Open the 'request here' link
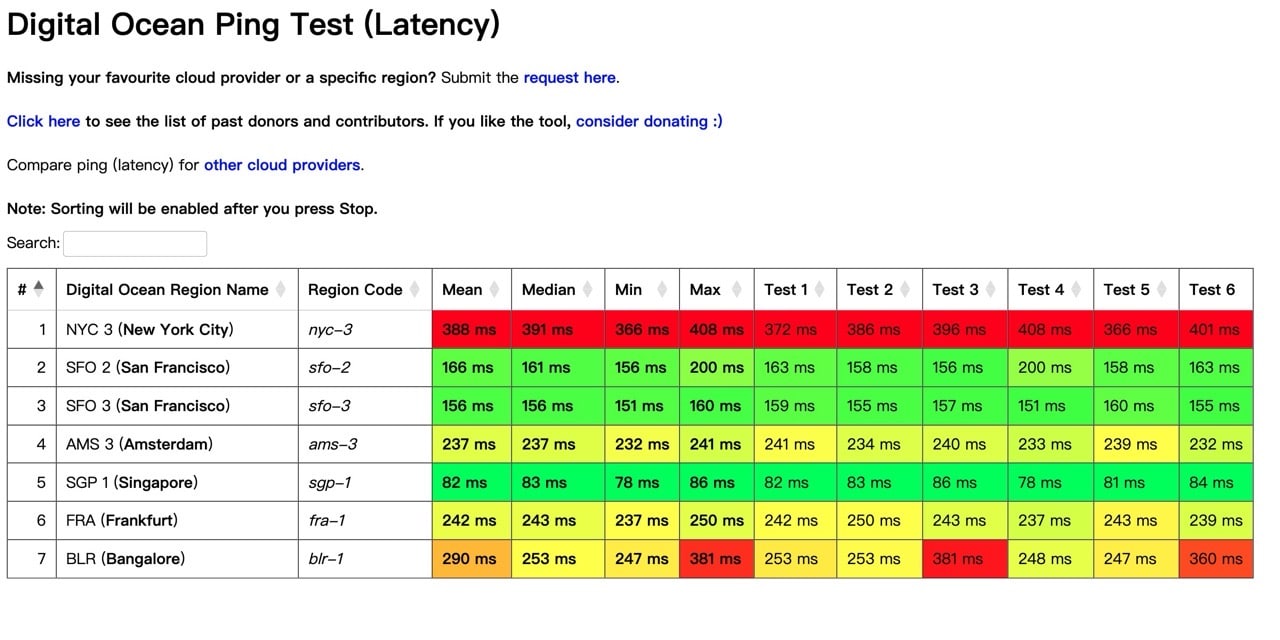This screenshot has height=640, width=1280. coord(570,77)
